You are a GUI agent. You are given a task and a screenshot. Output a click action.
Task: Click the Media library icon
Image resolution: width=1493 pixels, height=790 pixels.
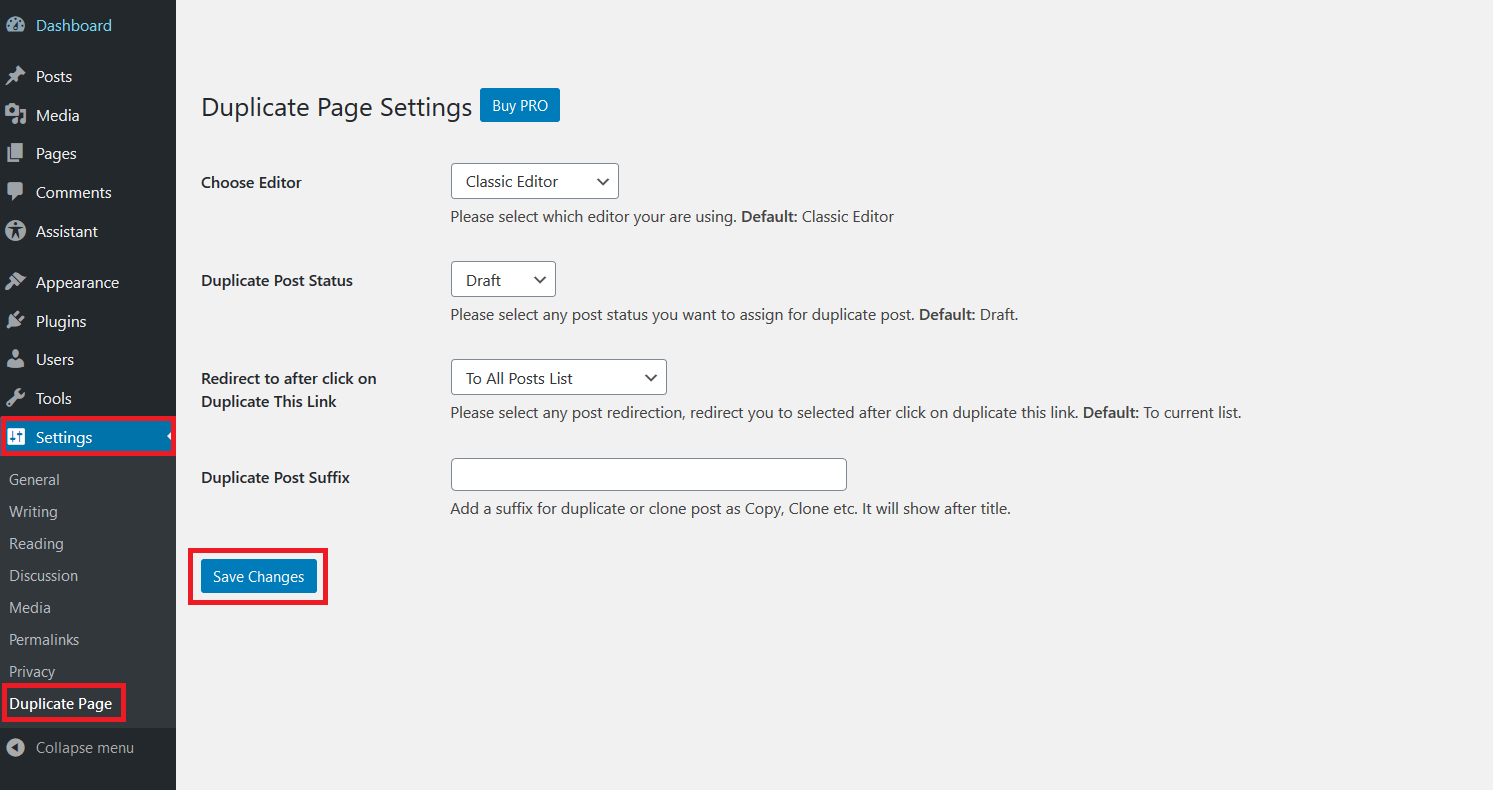pyautogui.click(x=15, y=115)
